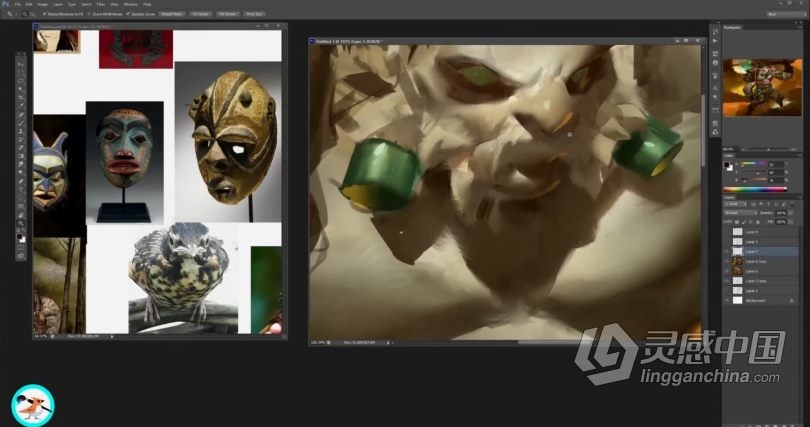Select the Pen tool

click(x=21, y=181)
